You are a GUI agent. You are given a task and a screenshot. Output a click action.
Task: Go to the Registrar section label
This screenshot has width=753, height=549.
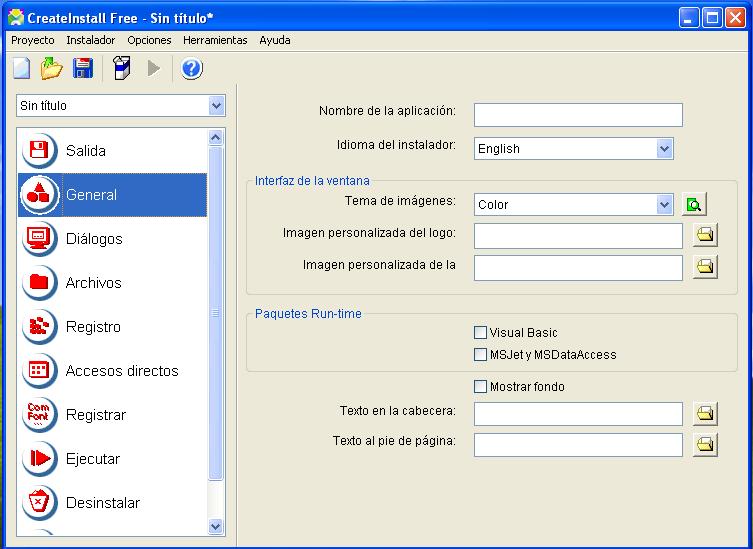click(96, 415)
